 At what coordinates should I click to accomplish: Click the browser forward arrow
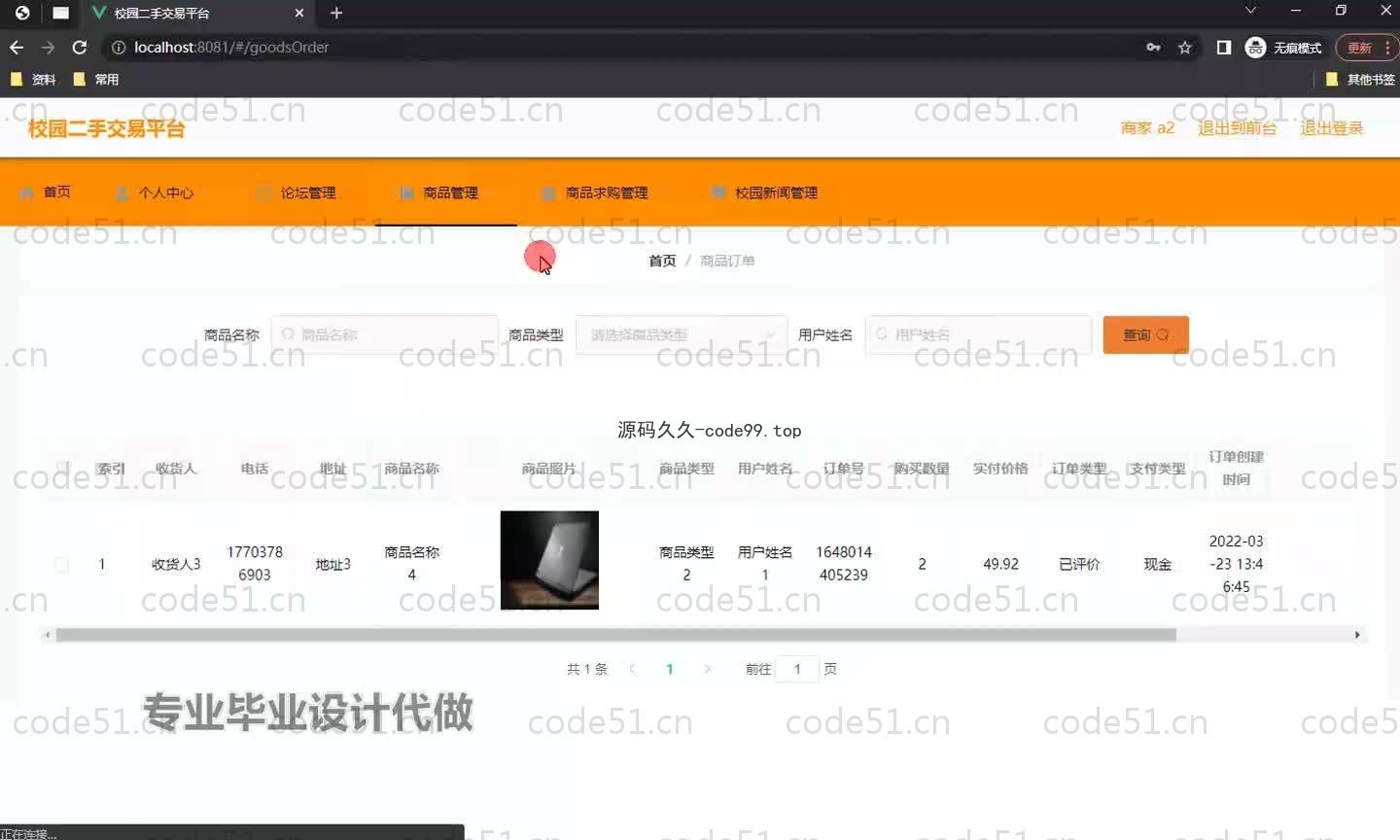tap(48, 47)
